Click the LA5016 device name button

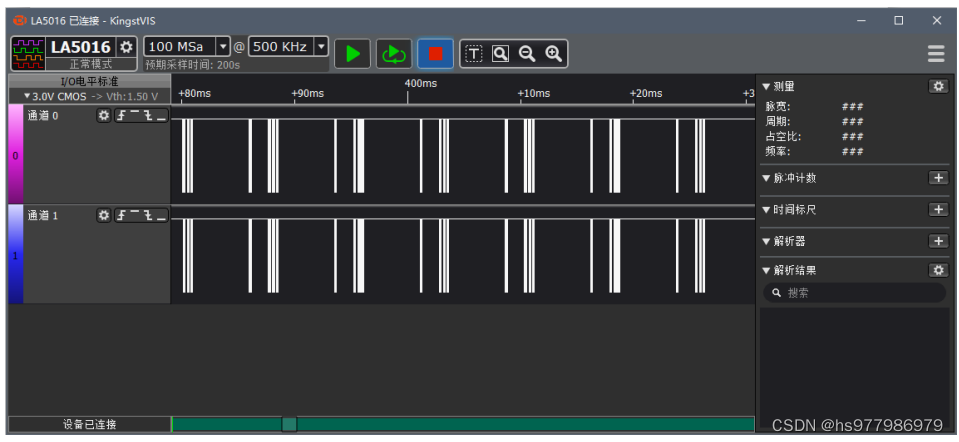81,47
